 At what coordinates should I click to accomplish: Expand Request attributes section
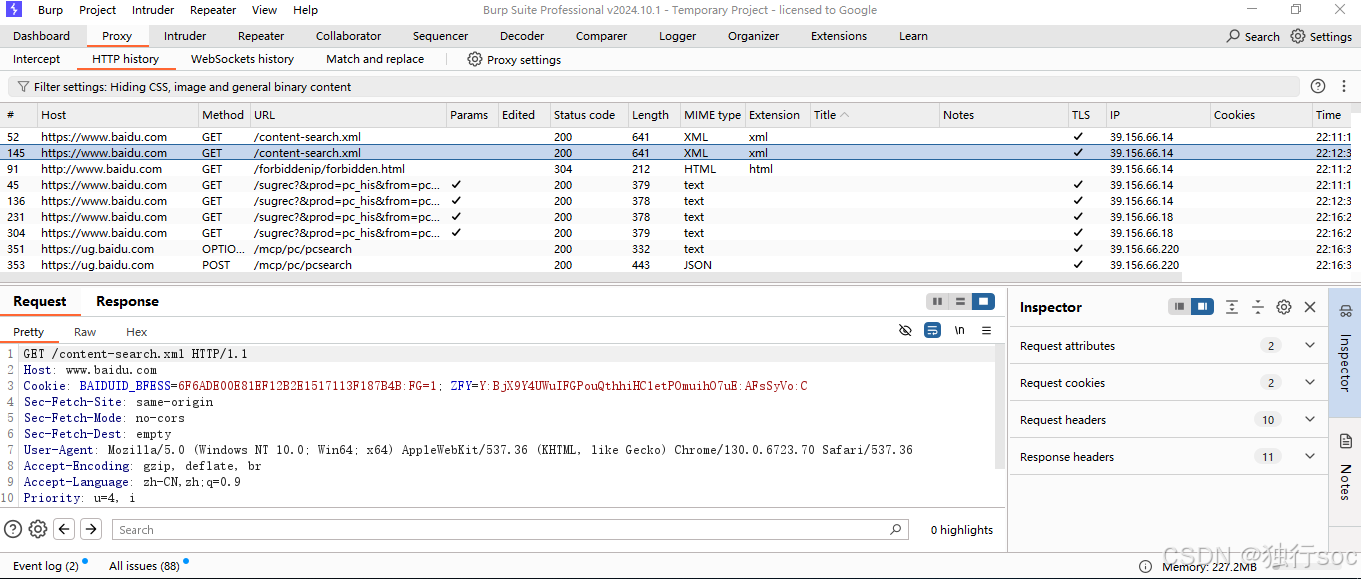(1310, 345)
